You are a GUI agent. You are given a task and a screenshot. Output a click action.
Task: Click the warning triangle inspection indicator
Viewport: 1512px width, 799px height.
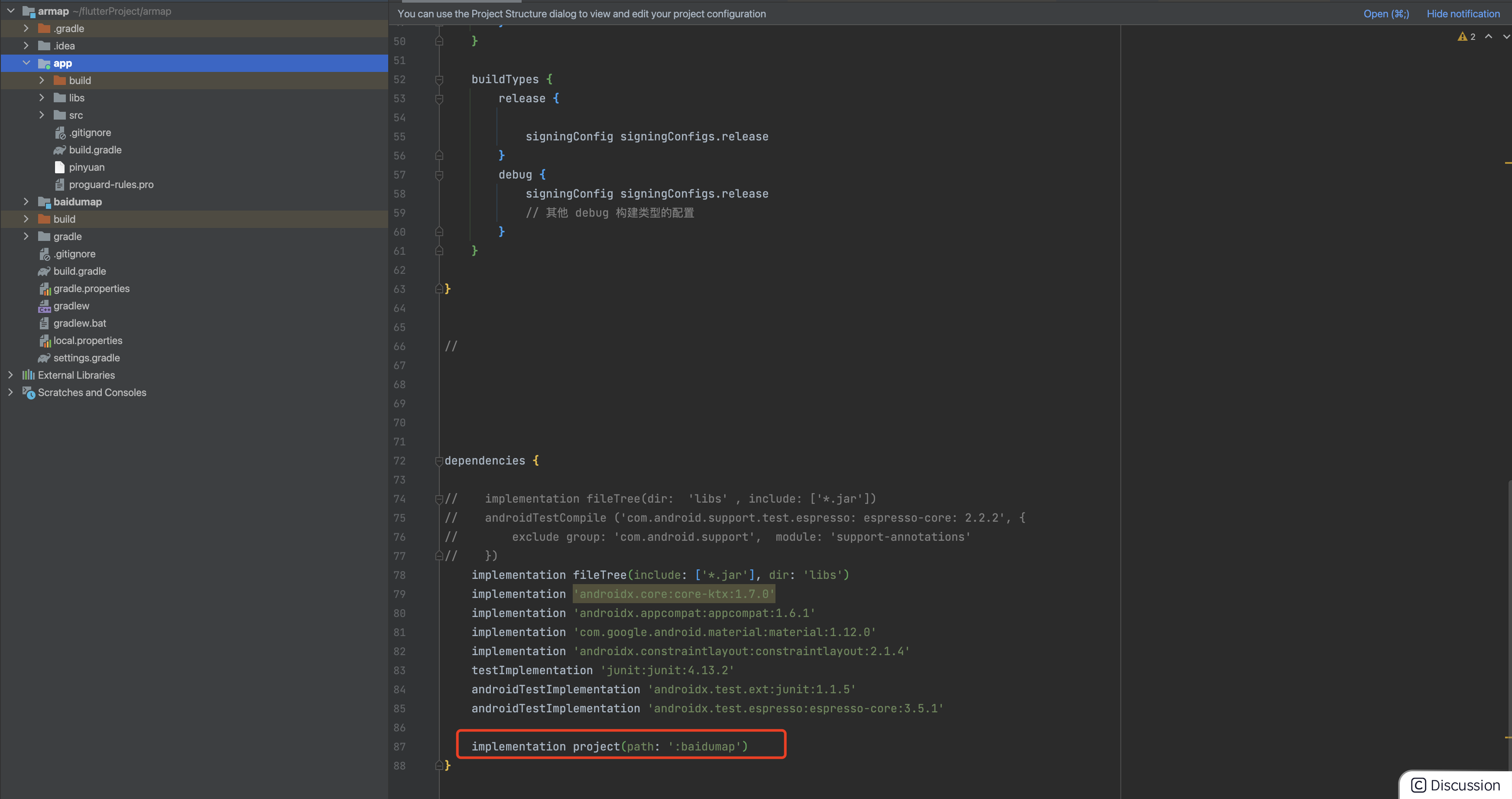(1462, 36)
